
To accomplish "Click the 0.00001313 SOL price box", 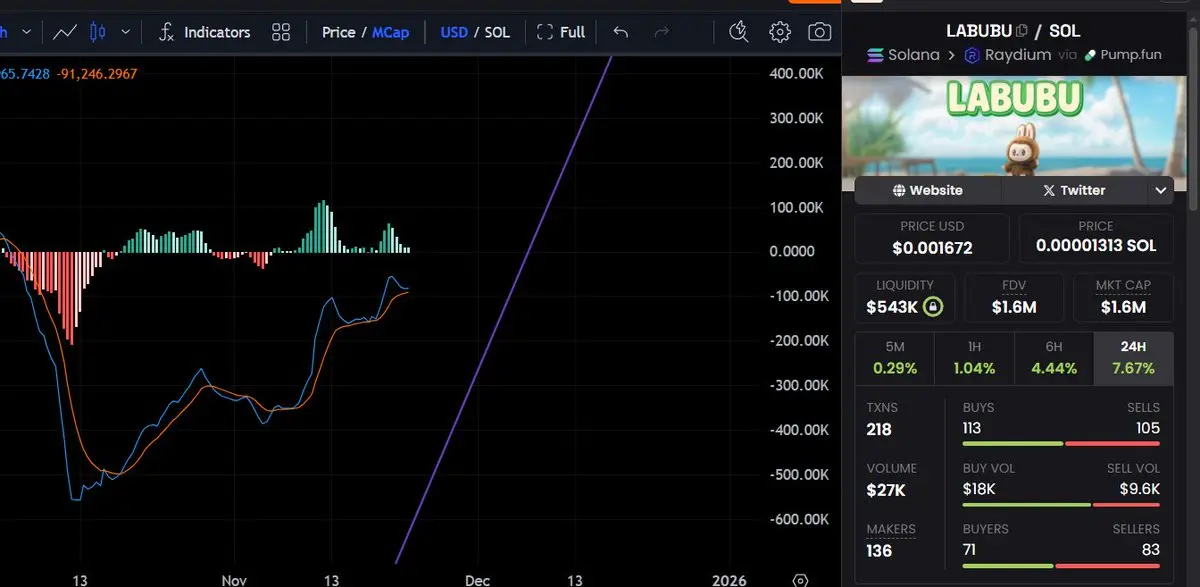I will (1096, 237).
